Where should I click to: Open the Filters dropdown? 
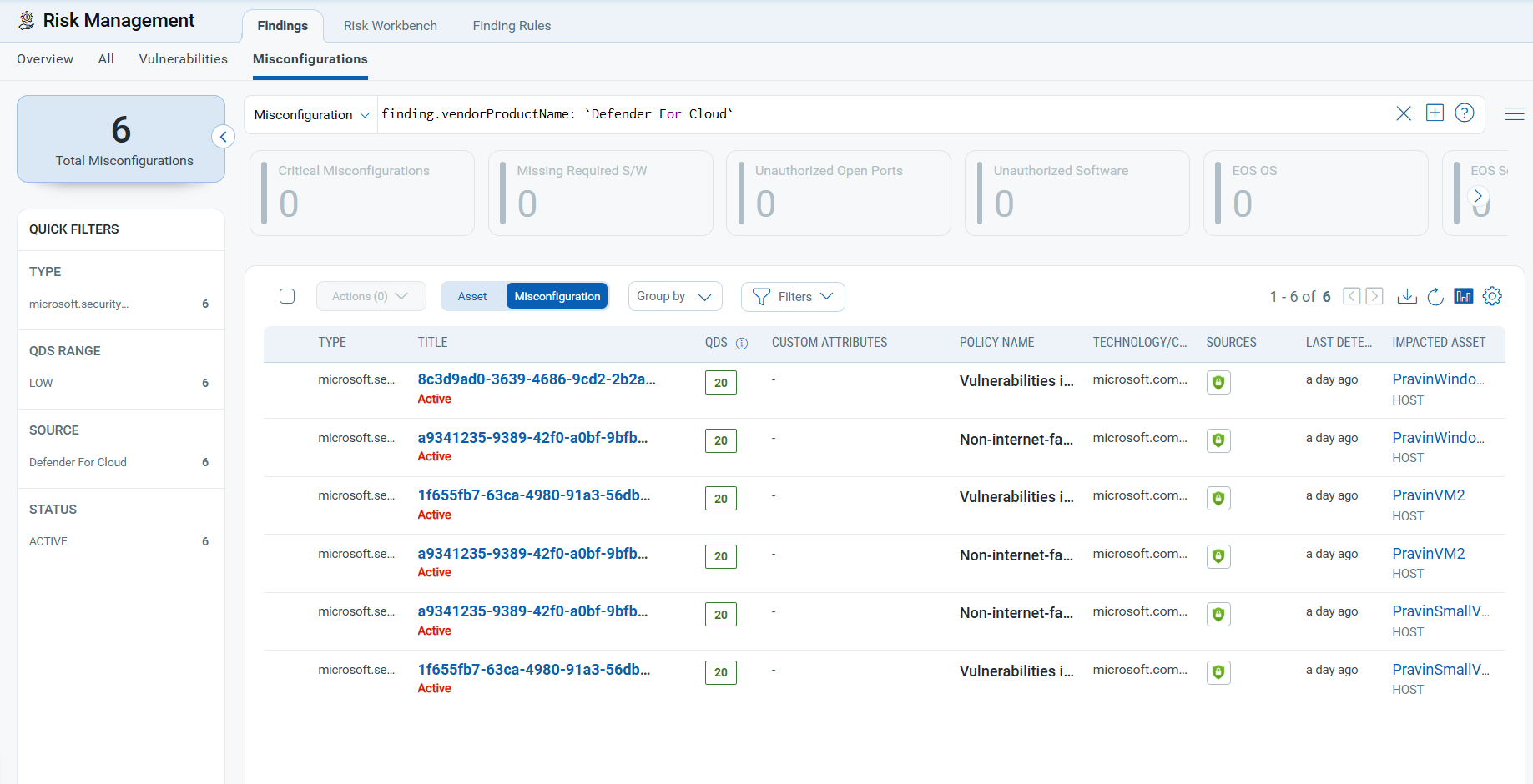point(793,296)
